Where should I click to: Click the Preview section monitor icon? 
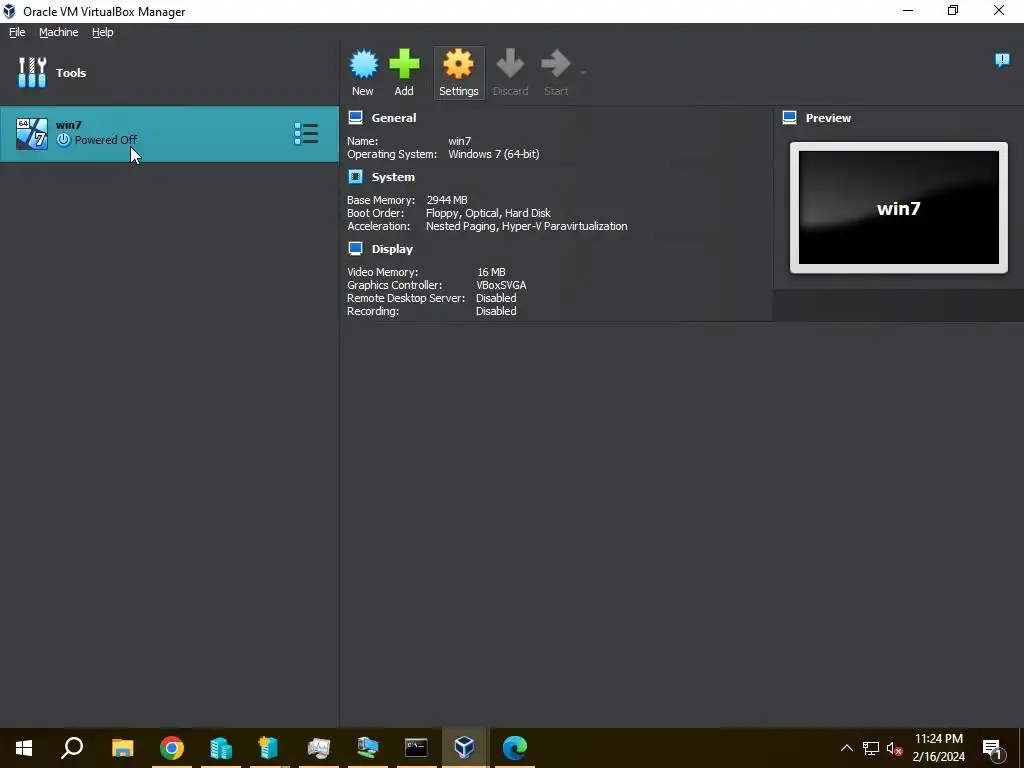(x=790, y=118)
